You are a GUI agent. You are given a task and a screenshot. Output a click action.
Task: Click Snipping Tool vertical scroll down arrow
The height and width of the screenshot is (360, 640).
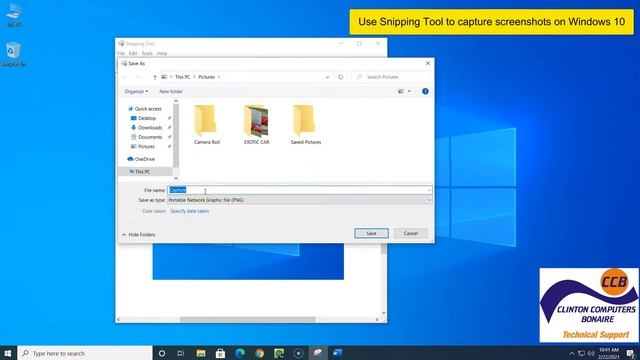point(383,313)
